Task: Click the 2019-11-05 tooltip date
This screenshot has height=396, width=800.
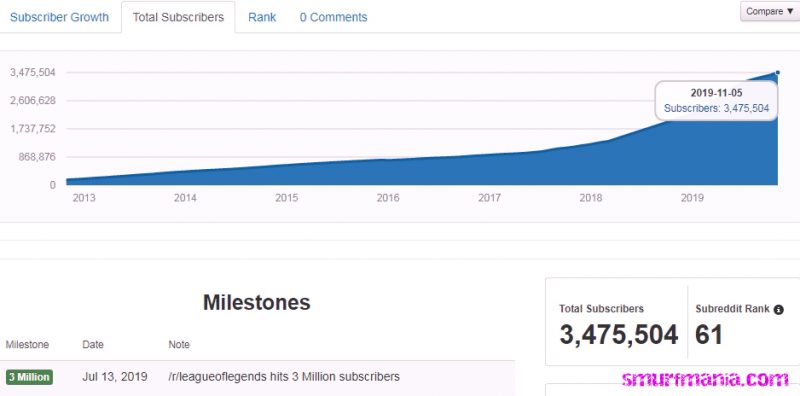Action: click(716, 93)
